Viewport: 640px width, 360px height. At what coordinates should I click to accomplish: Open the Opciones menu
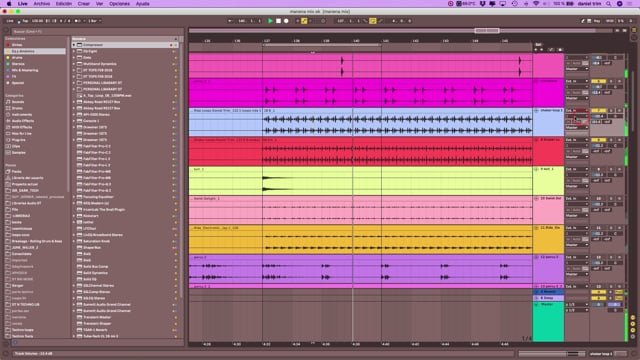(120, 4)
